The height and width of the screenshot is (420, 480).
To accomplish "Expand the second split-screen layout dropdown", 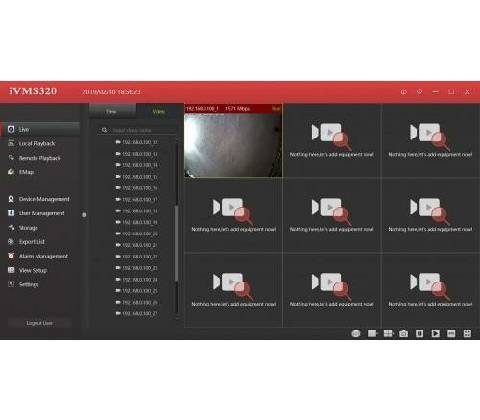I will 388,333.
